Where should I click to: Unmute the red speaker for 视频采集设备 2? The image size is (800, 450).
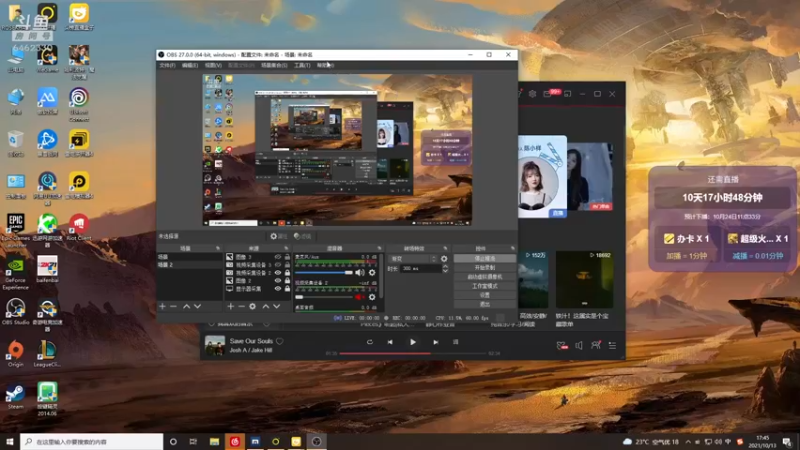[360, 297]
